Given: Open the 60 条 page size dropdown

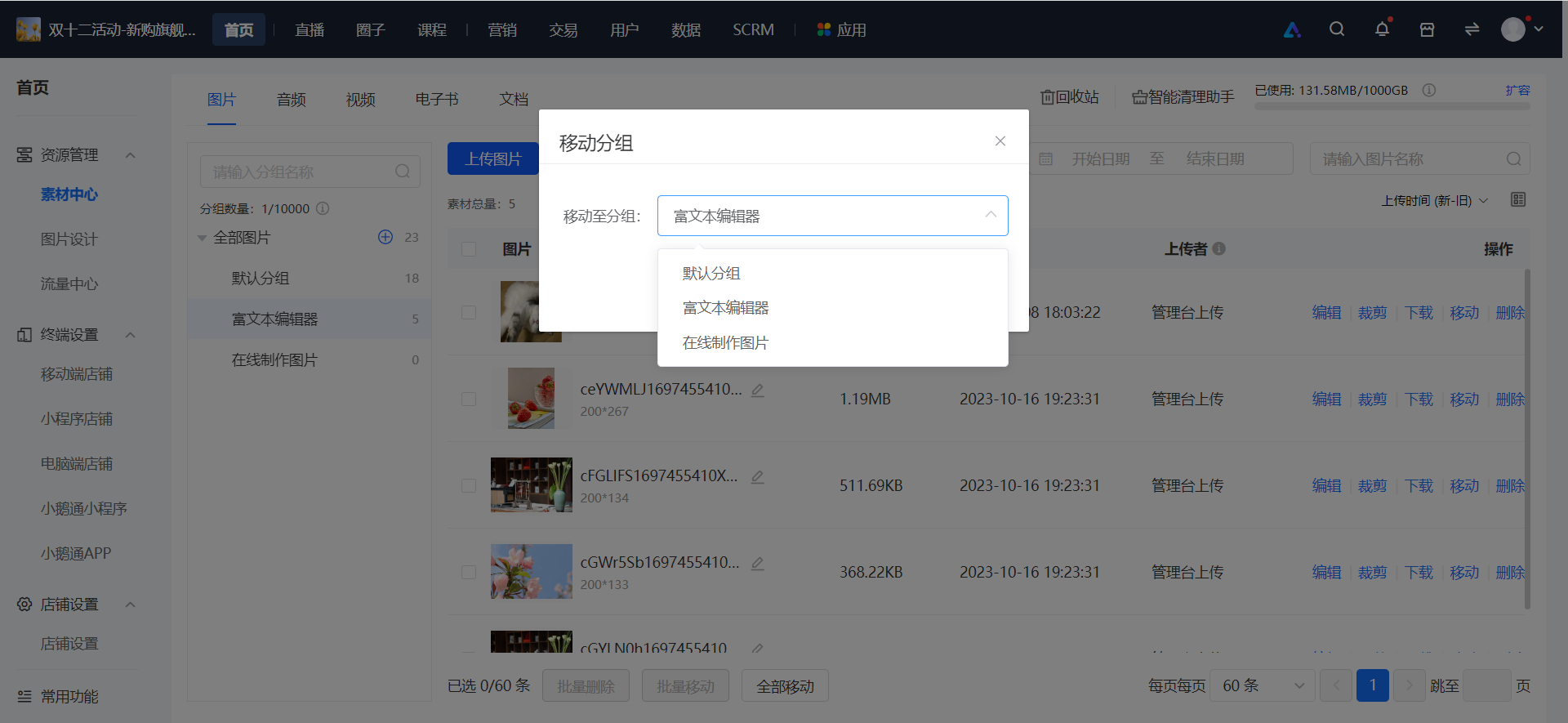Looking at the screenshot, I should (1263, 685).
